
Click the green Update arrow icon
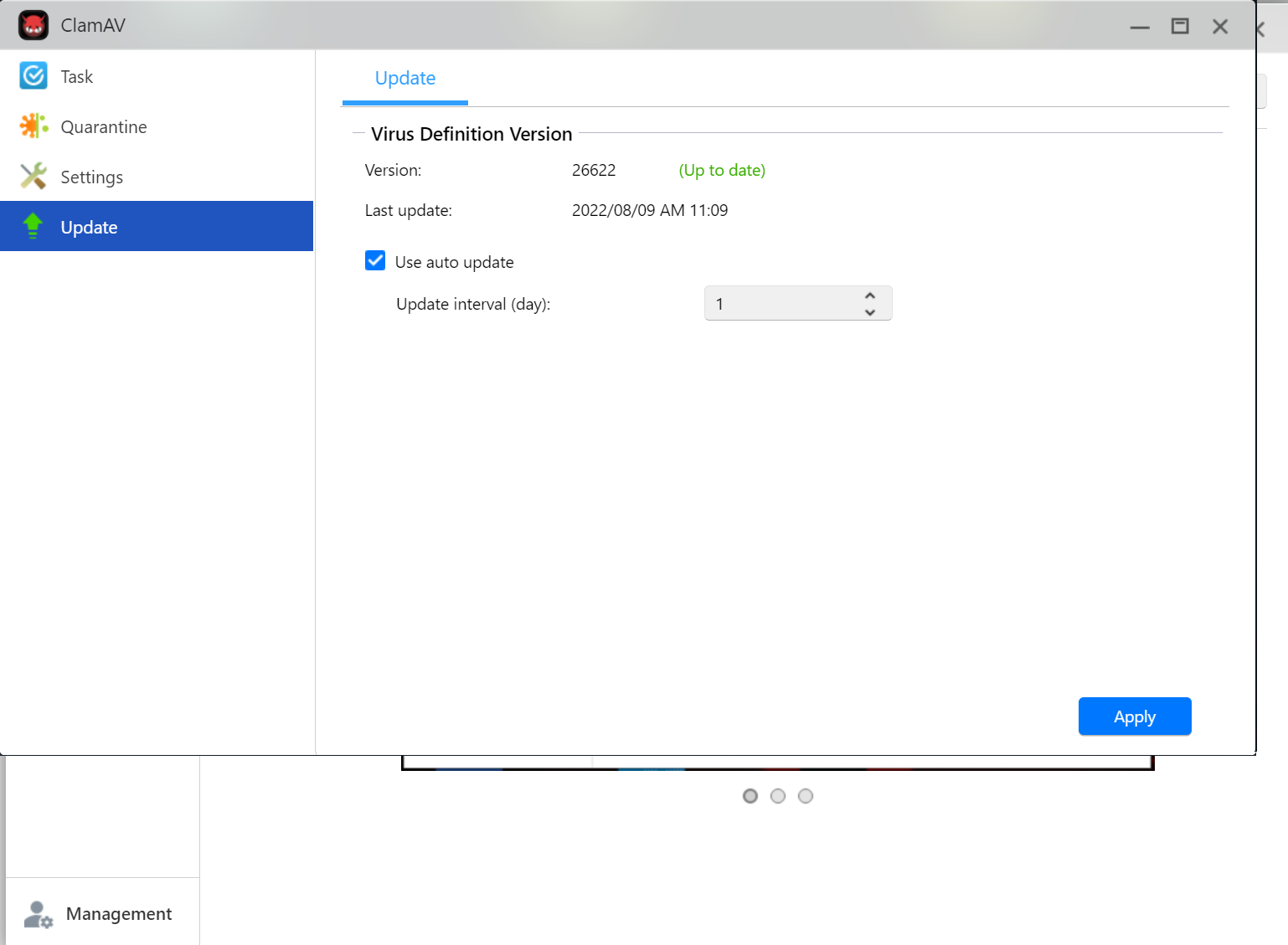[33, 226]
